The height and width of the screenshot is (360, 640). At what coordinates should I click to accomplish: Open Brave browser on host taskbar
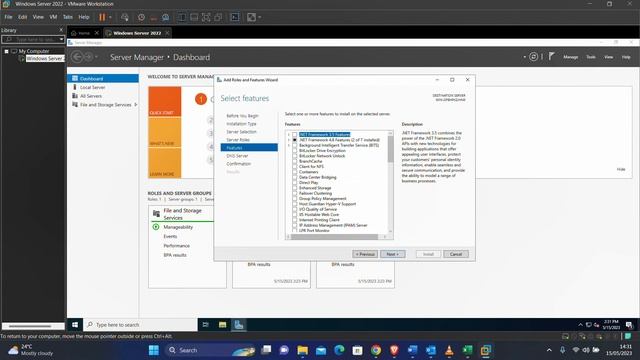(394, 350)
